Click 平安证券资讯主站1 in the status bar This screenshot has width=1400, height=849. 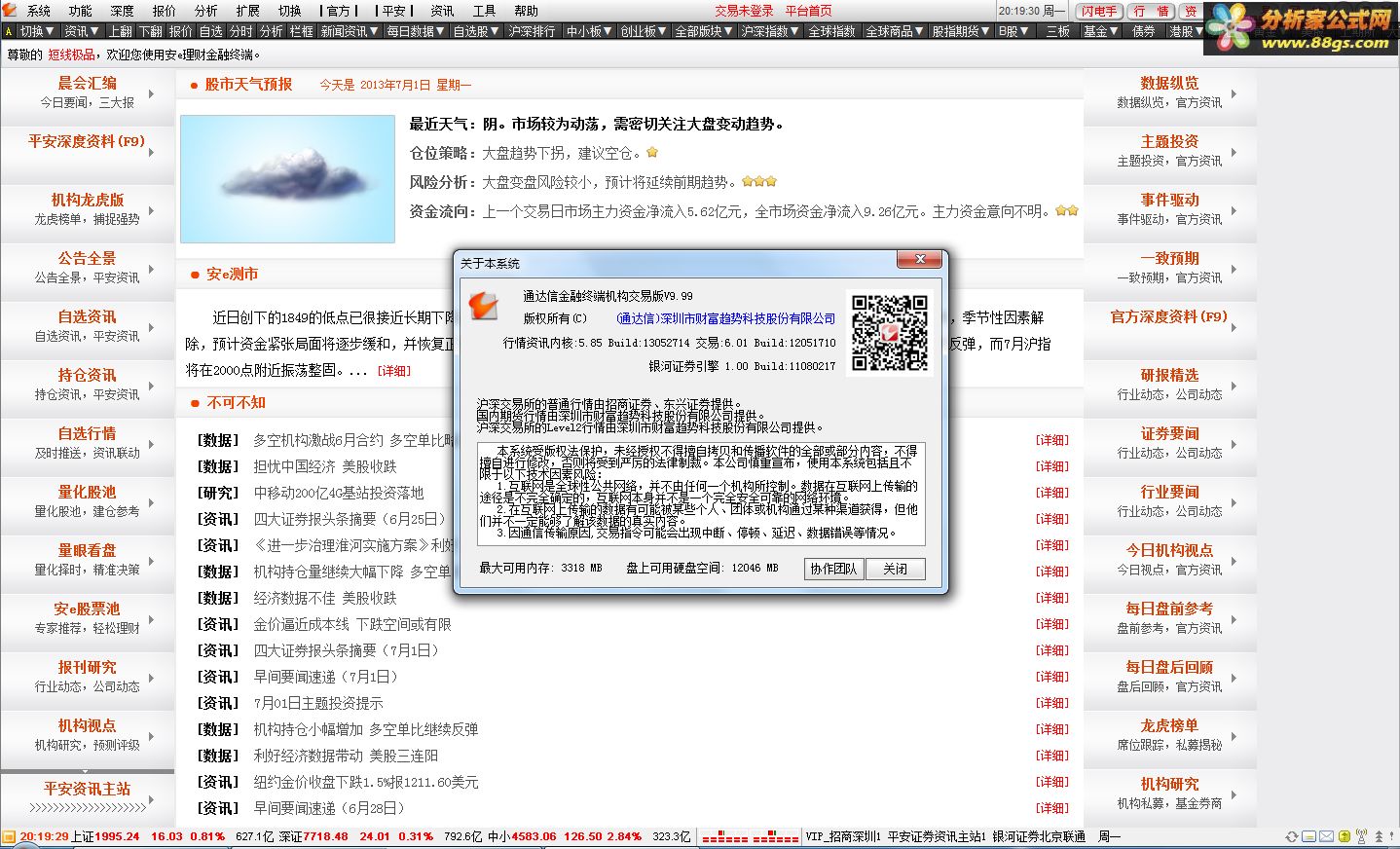pyautogui.click(x=937, y=837)
